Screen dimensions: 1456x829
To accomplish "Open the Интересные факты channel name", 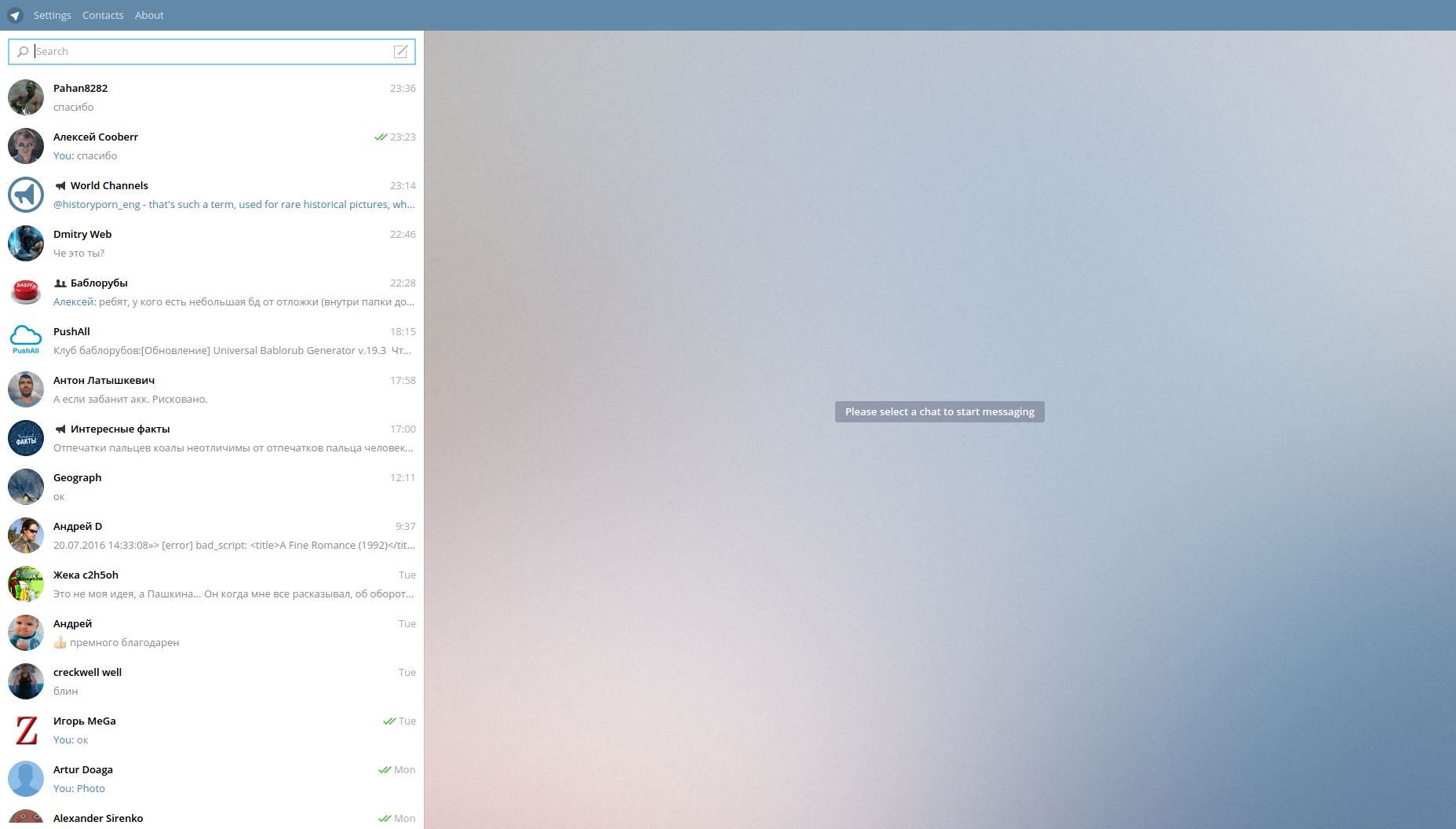I will [x=120, y=429].
